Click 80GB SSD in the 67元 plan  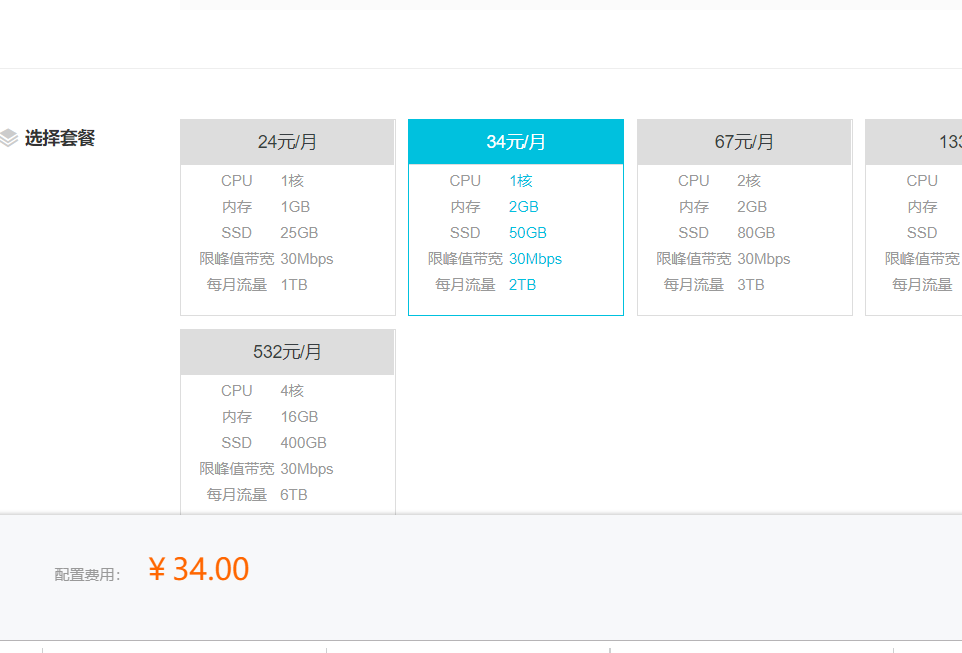click(x=756, y=233)
